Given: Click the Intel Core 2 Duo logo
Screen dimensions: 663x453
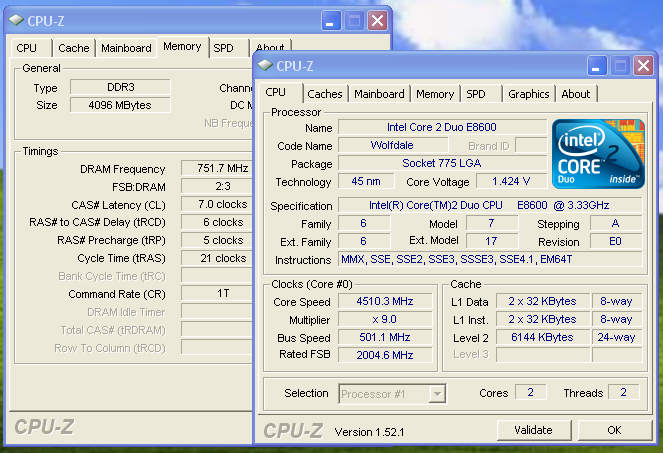Looking at the screenshot, I should 598,154.
